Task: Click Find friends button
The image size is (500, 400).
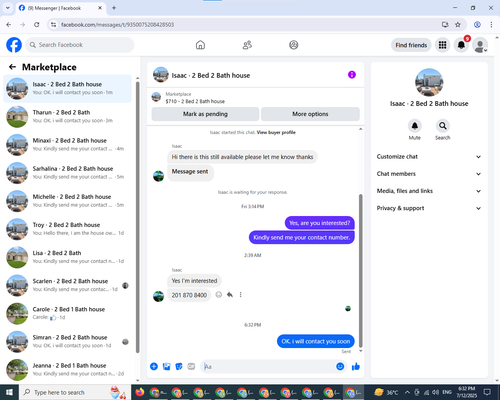Action: [411, 45]
